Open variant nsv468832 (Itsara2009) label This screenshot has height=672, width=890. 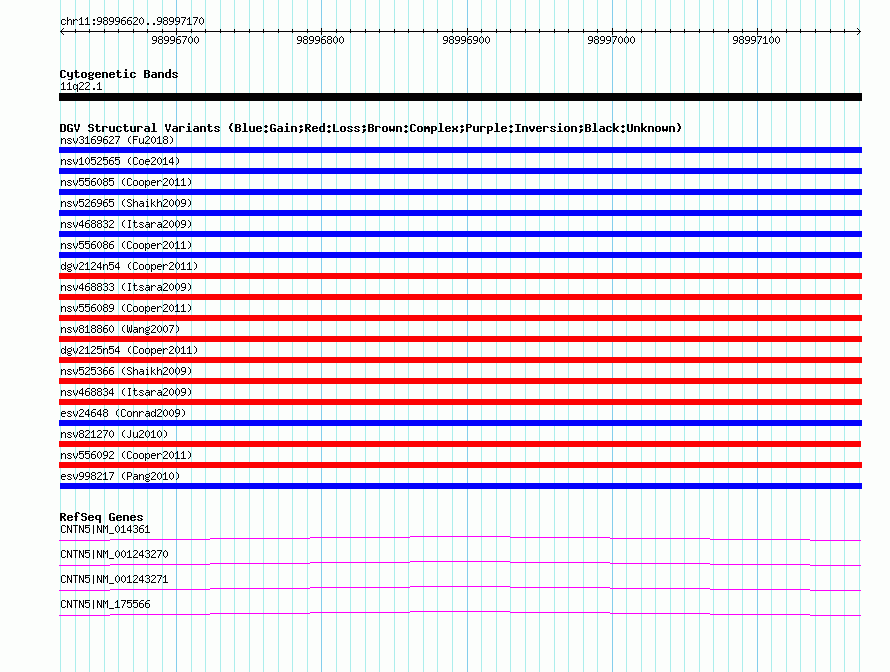coord(126,224)
